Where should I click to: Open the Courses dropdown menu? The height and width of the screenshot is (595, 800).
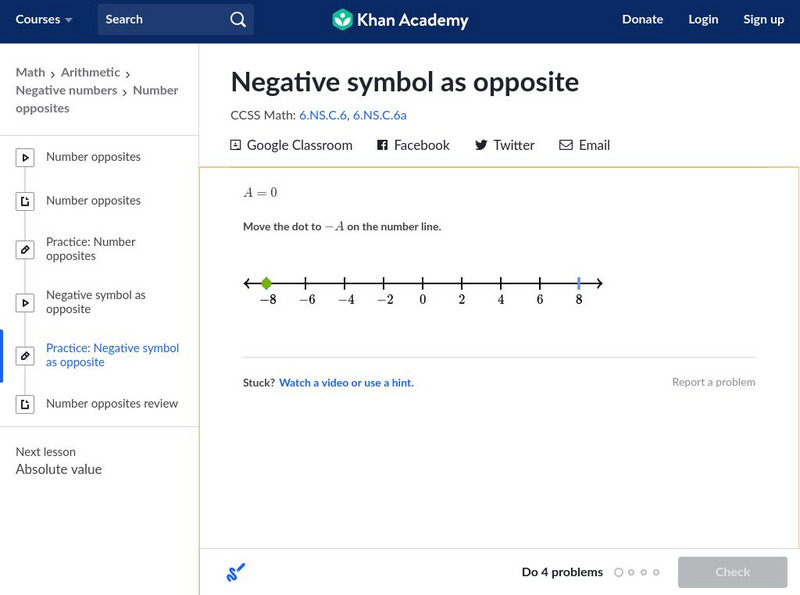pos(44,19)
